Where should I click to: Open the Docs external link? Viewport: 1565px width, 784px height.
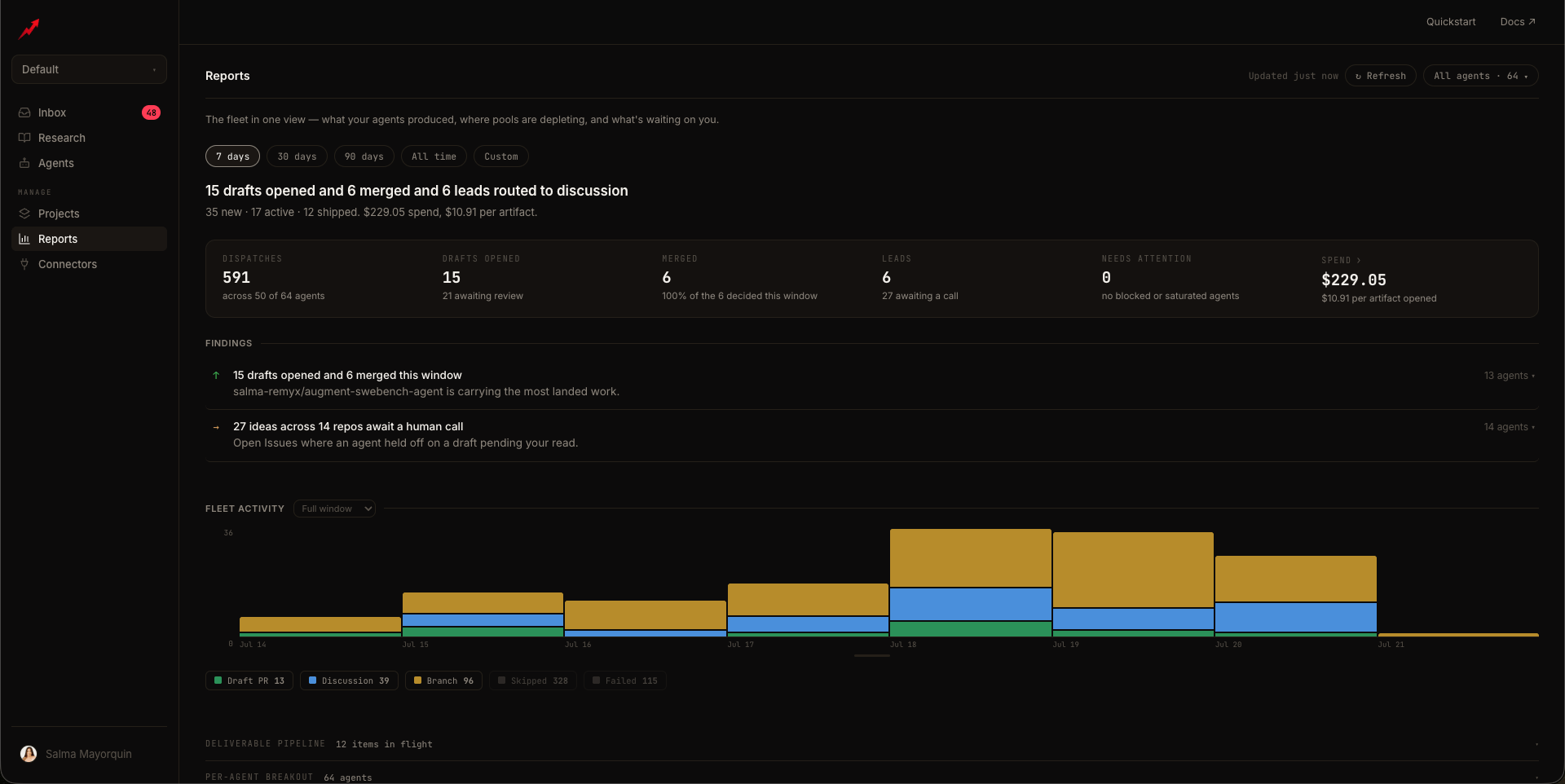point(1517,22)
